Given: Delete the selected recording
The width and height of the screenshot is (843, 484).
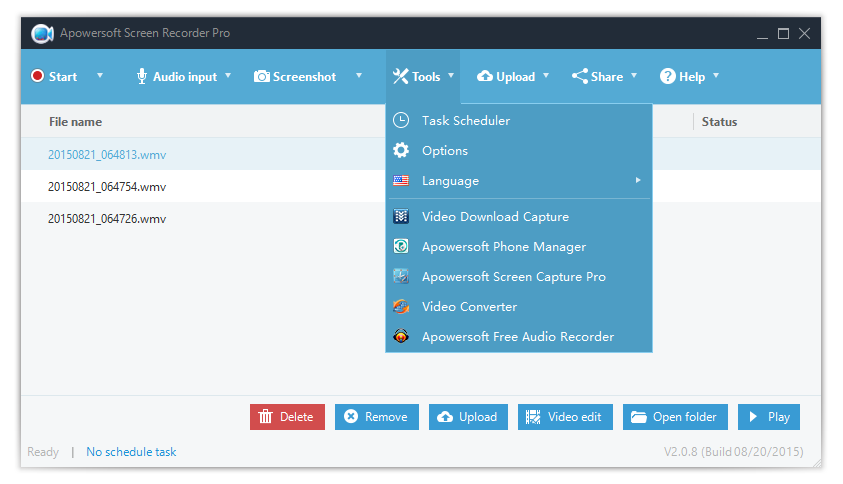Looking at the screenshot, I should (287, 417).
